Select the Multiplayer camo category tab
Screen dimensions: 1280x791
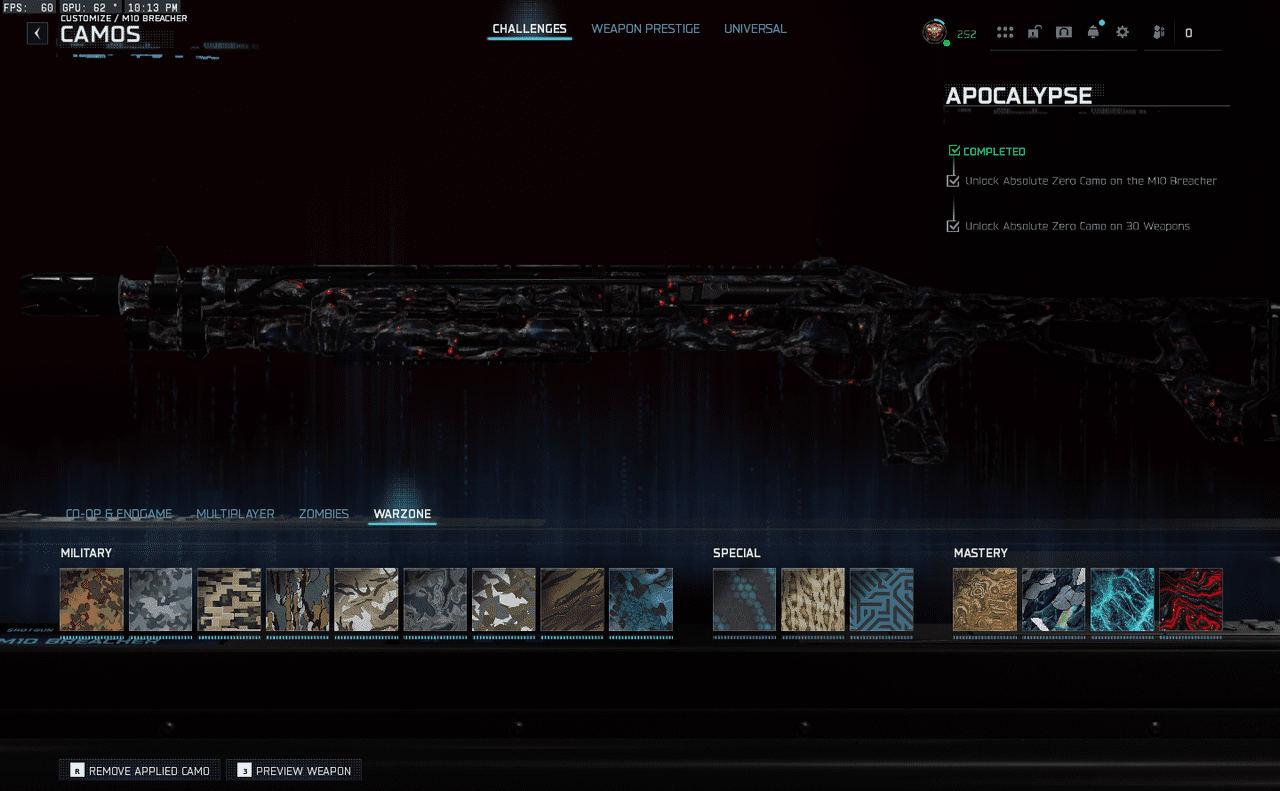(x=235, y=514)
